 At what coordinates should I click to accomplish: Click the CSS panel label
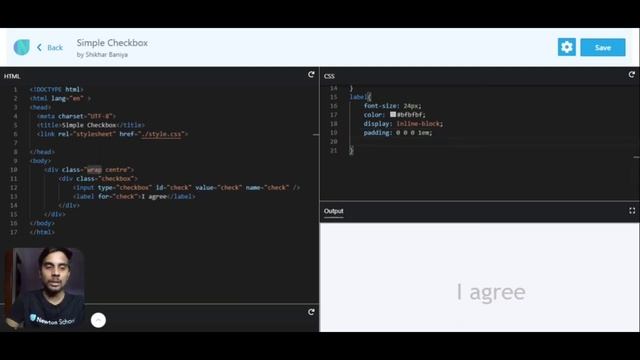329,76
